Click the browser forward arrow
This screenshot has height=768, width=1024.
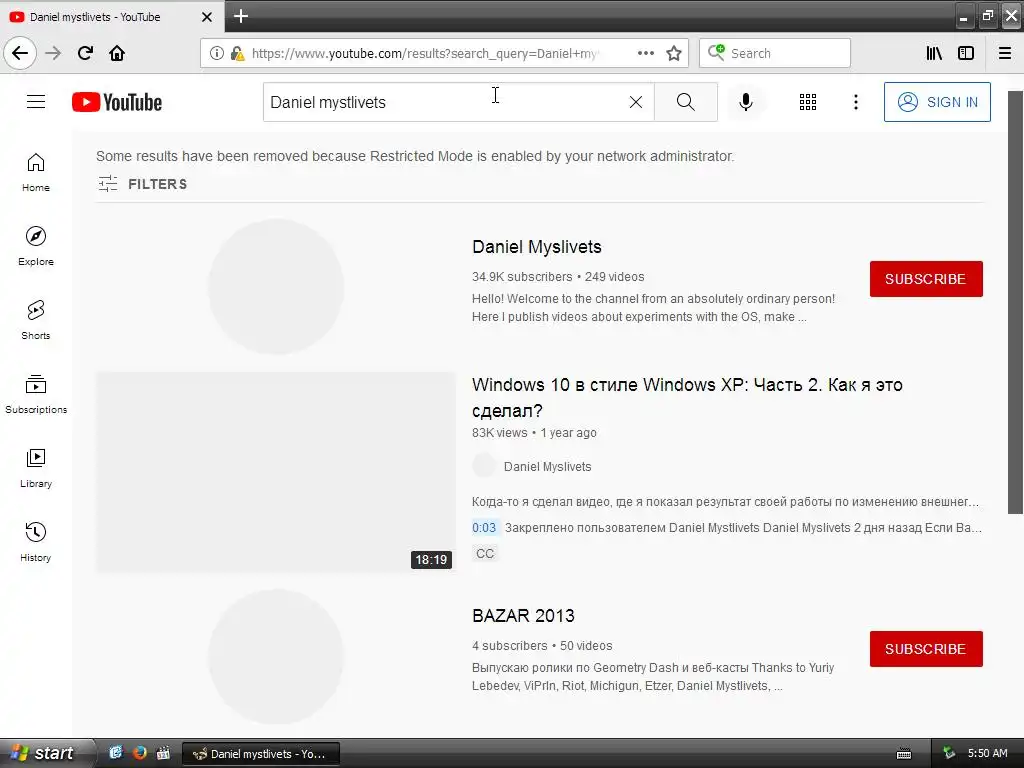click(53, 53)
